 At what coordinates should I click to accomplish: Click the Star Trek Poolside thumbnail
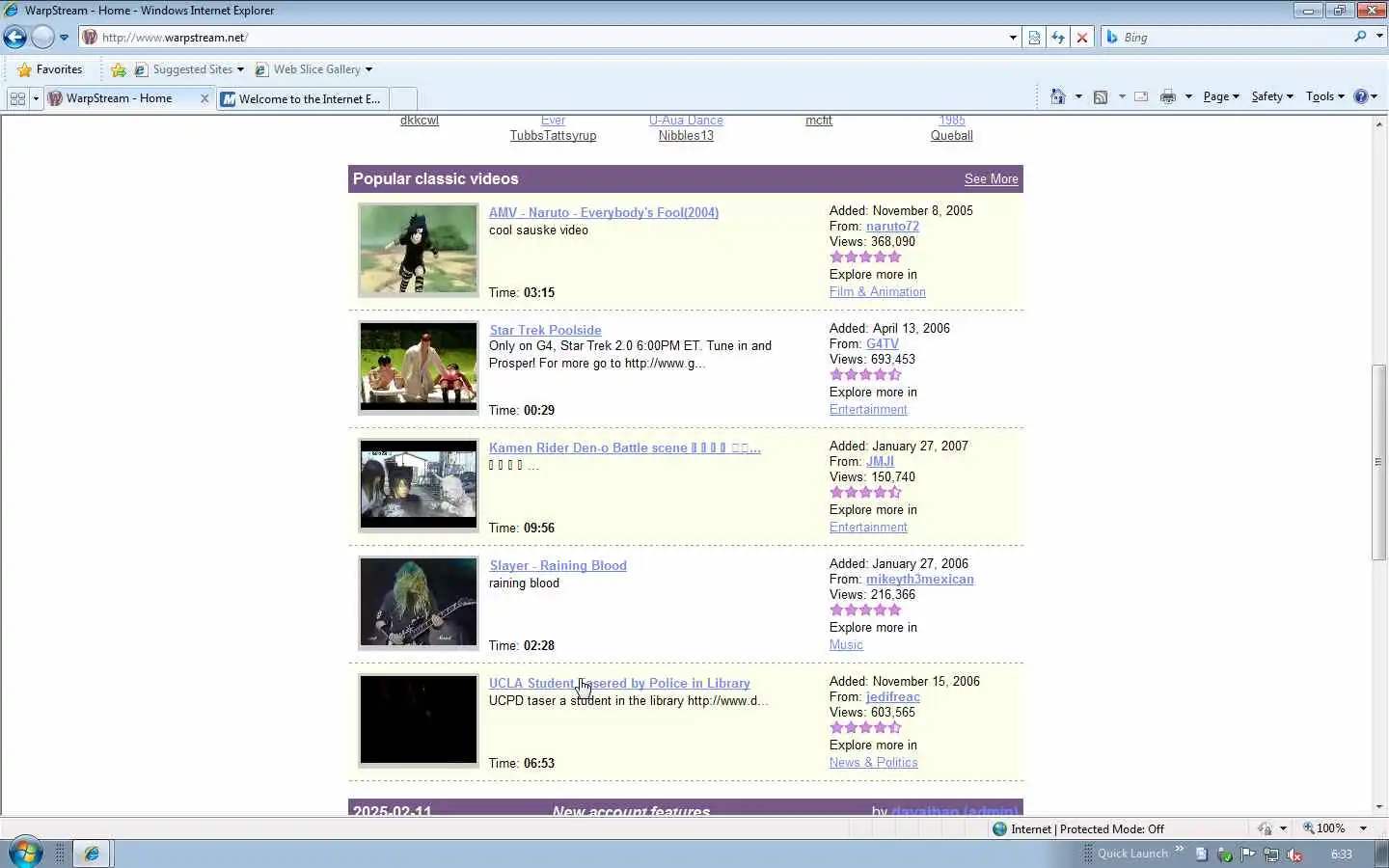tap(419, 367)
